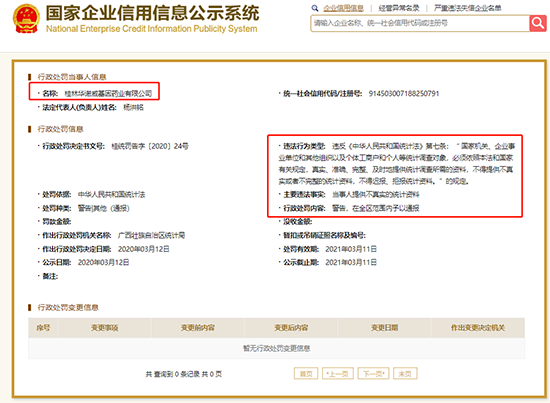Click the 没收金额 label
Viewport: 550px width, 403px height.
coord(298,222)
